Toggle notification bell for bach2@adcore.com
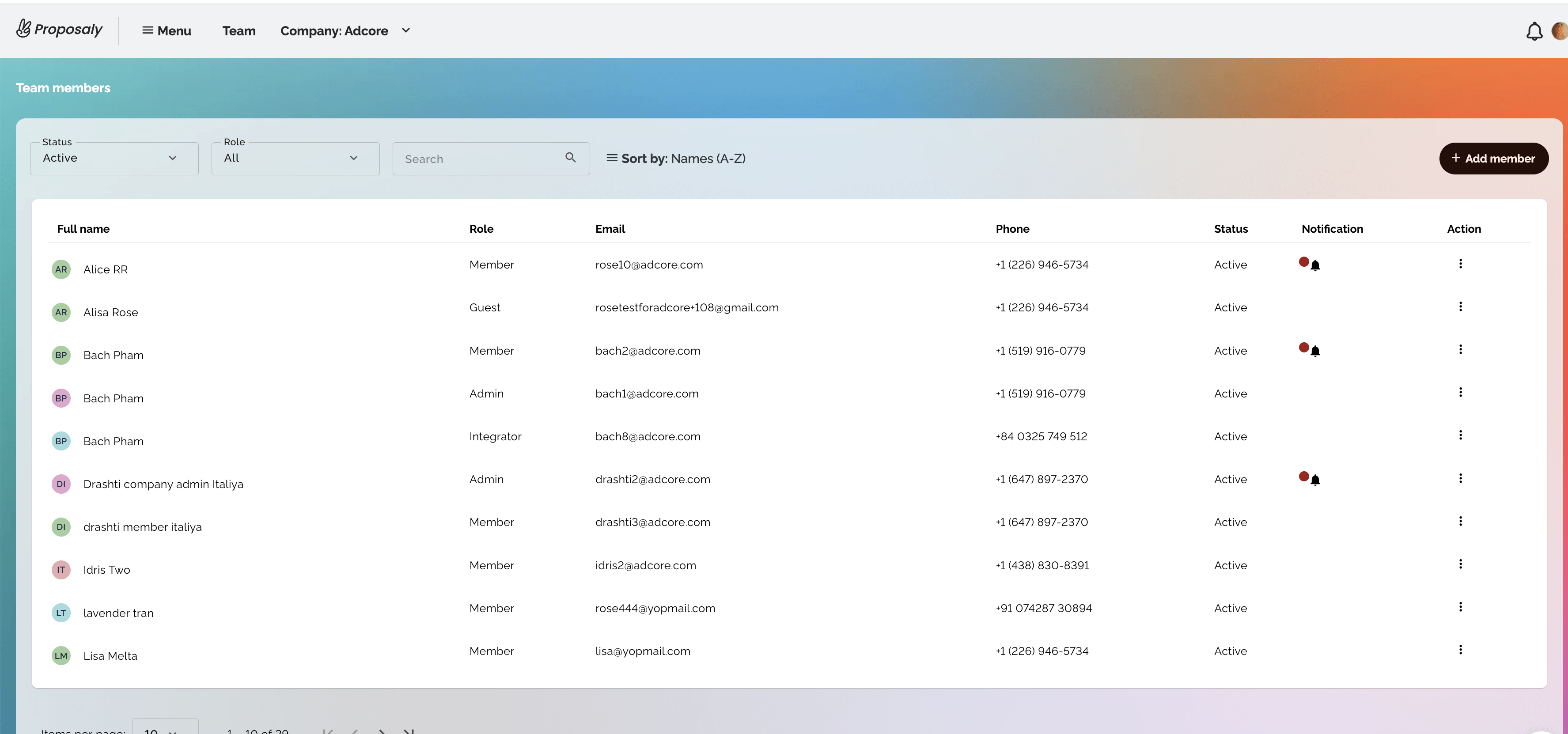 click(x=1315, y=351)
